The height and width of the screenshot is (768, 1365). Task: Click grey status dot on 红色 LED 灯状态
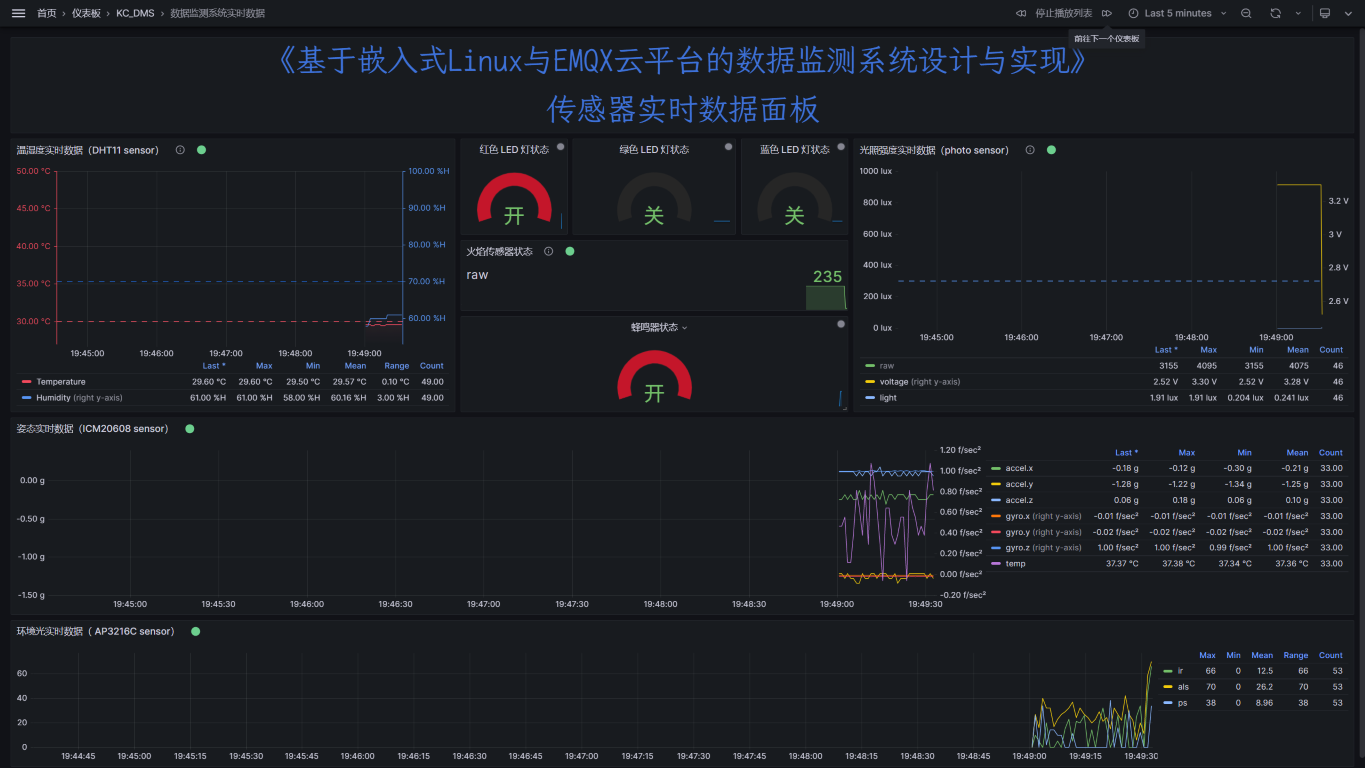click(x=560, y=147)
